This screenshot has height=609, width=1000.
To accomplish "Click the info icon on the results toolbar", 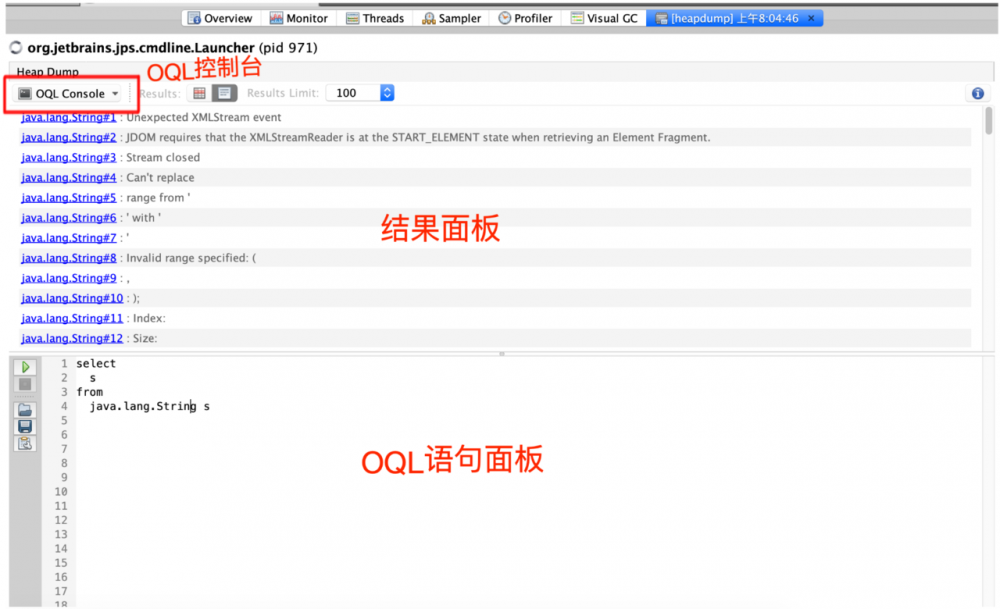I will 976,92.
